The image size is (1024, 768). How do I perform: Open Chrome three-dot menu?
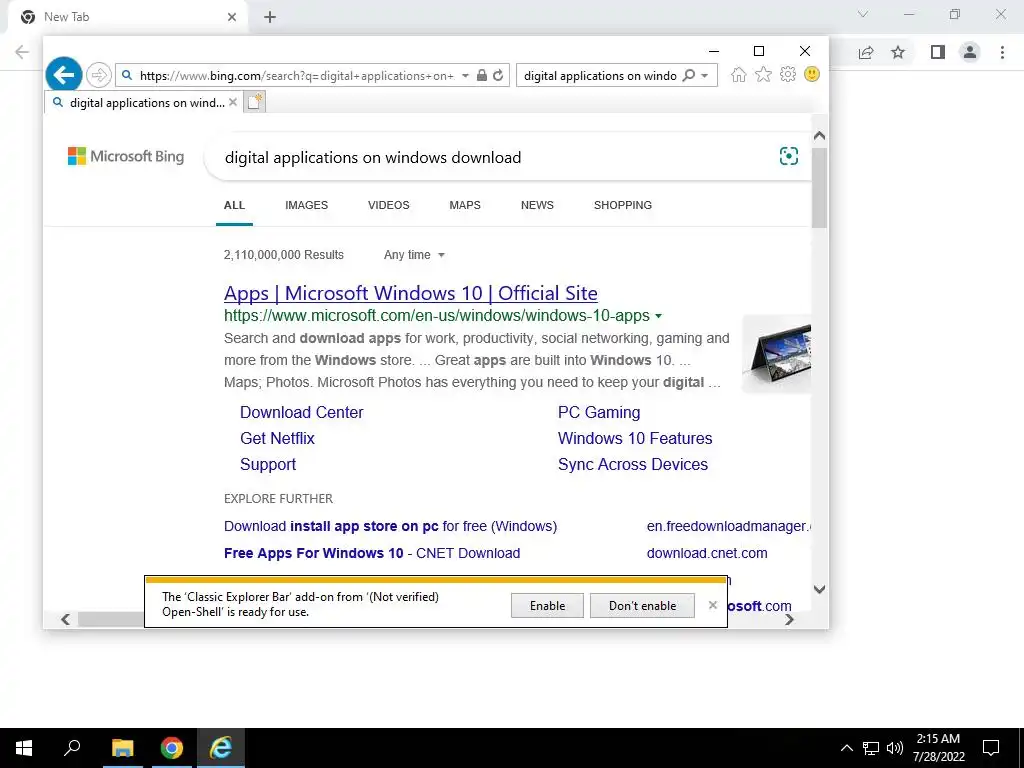click(1002, 52)
